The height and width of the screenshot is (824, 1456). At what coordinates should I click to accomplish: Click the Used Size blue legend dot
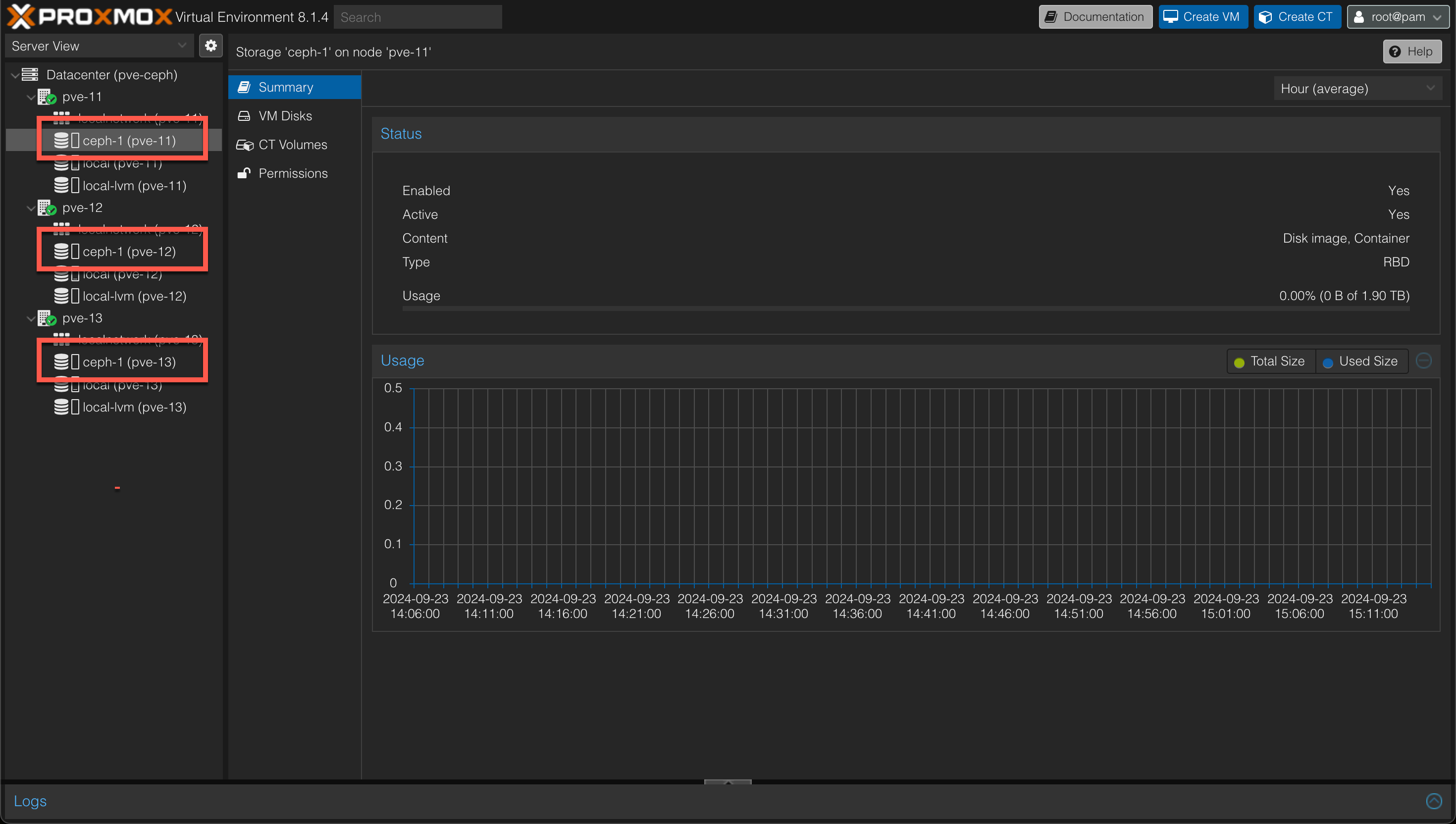tap(1328, 362)
